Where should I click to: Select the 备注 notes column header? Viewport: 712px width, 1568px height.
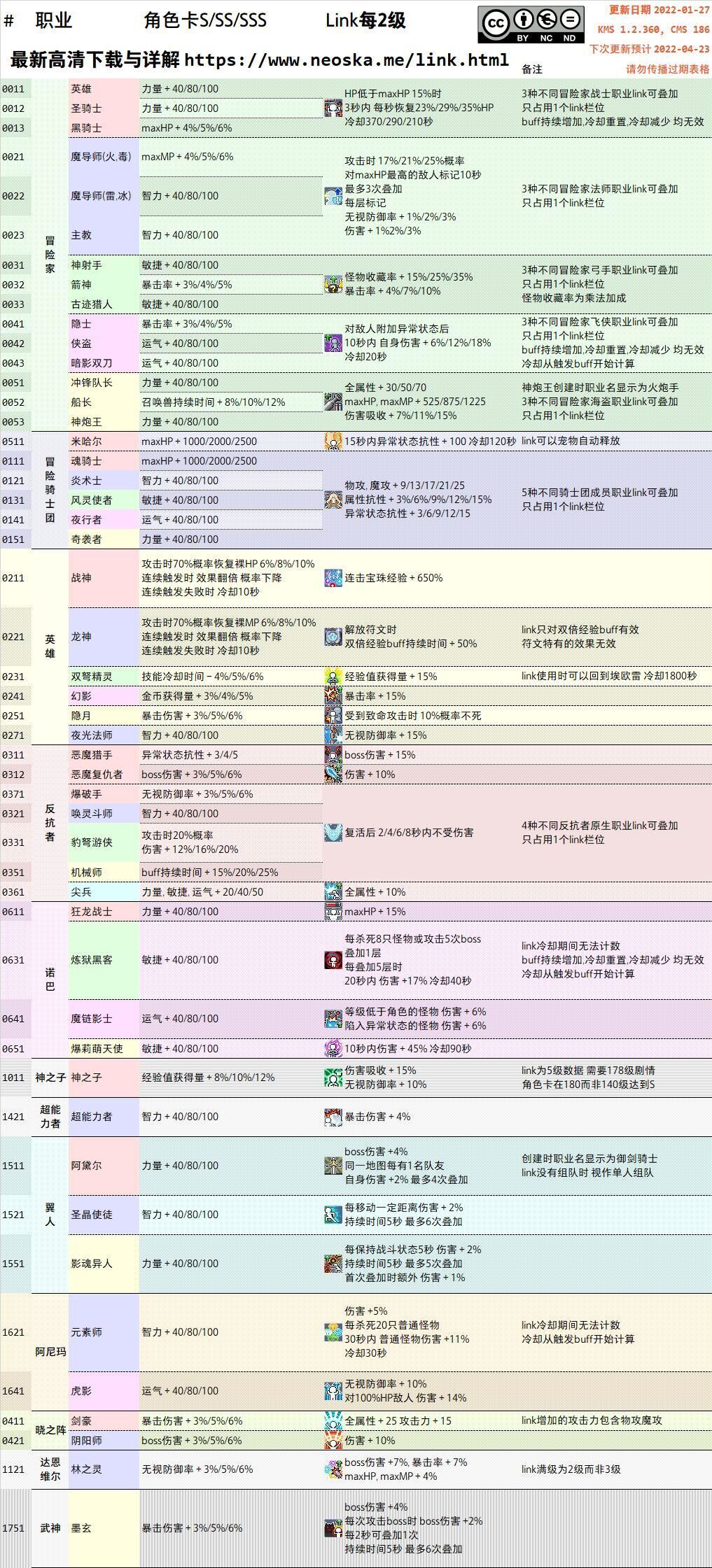point(532,69)
